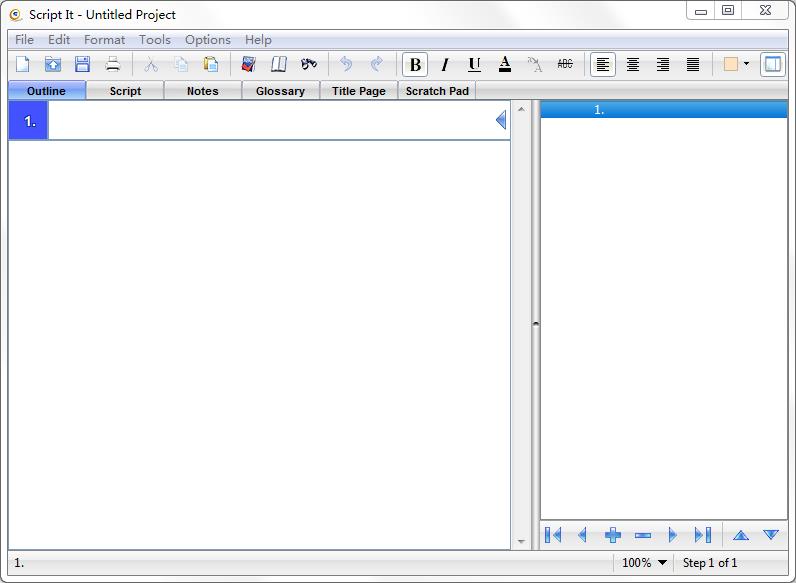Click the red-and-blue book toolbar icon
The width and height of the screenshot is (796, 583).
pyautogui.click(x=249, y=64)
